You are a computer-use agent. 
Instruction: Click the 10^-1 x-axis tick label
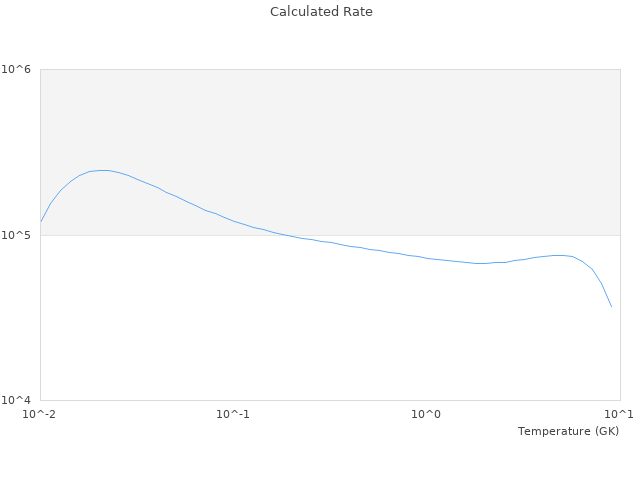point(233,414)
